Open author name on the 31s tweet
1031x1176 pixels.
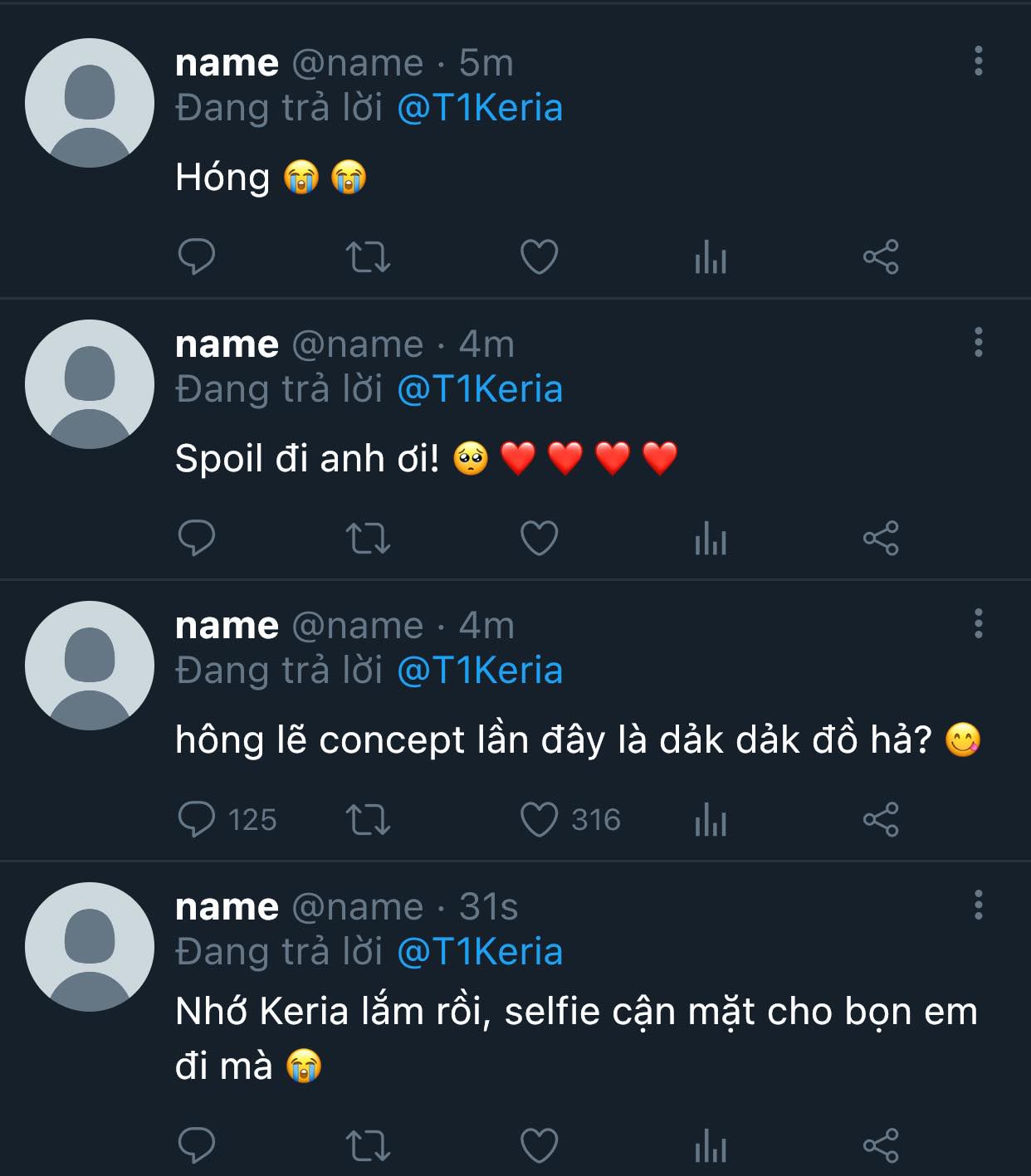coord(227,907)
